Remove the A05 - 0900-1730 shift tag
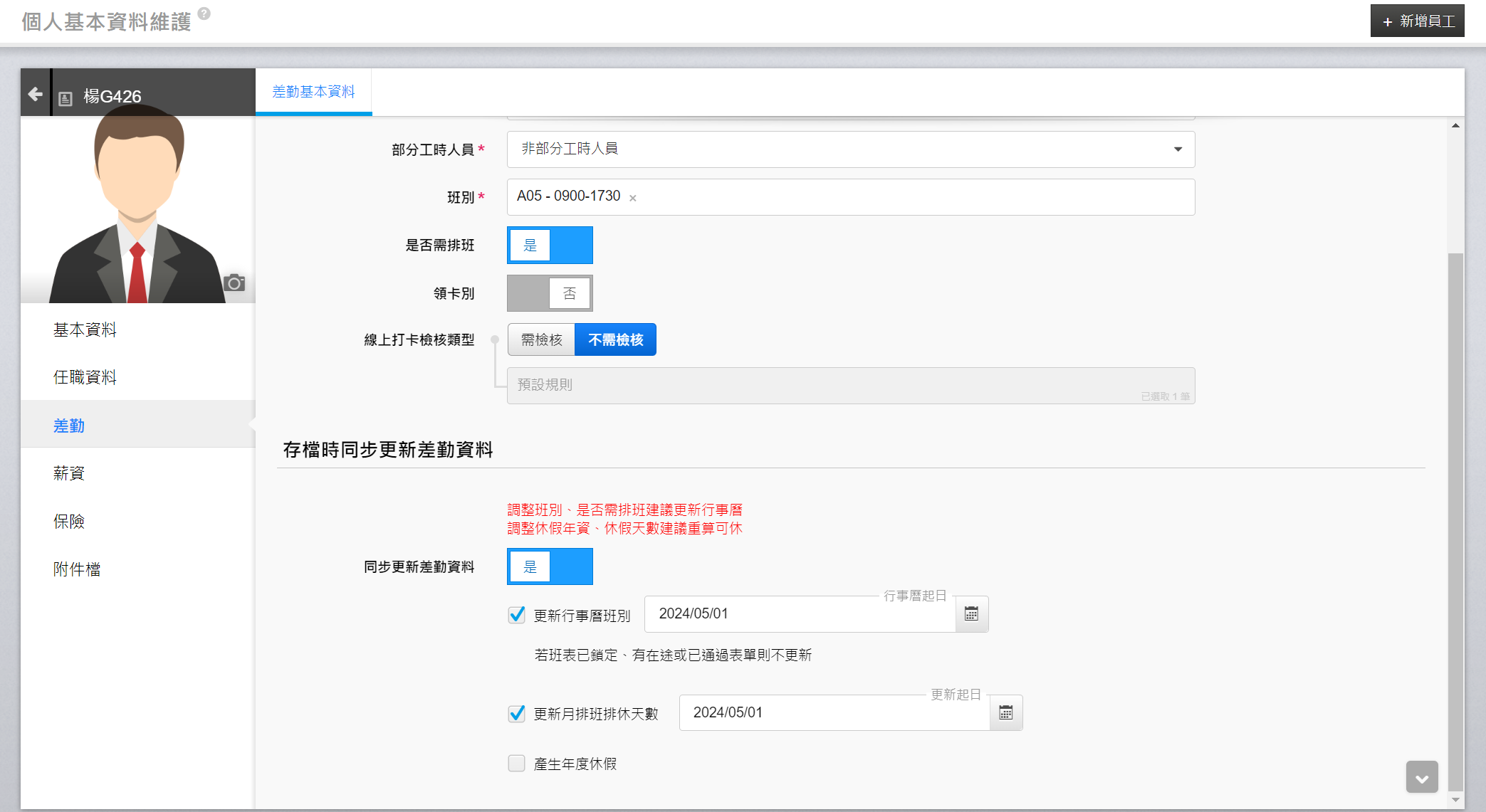Screen dimensions: 1486x812 click(632, 198)
